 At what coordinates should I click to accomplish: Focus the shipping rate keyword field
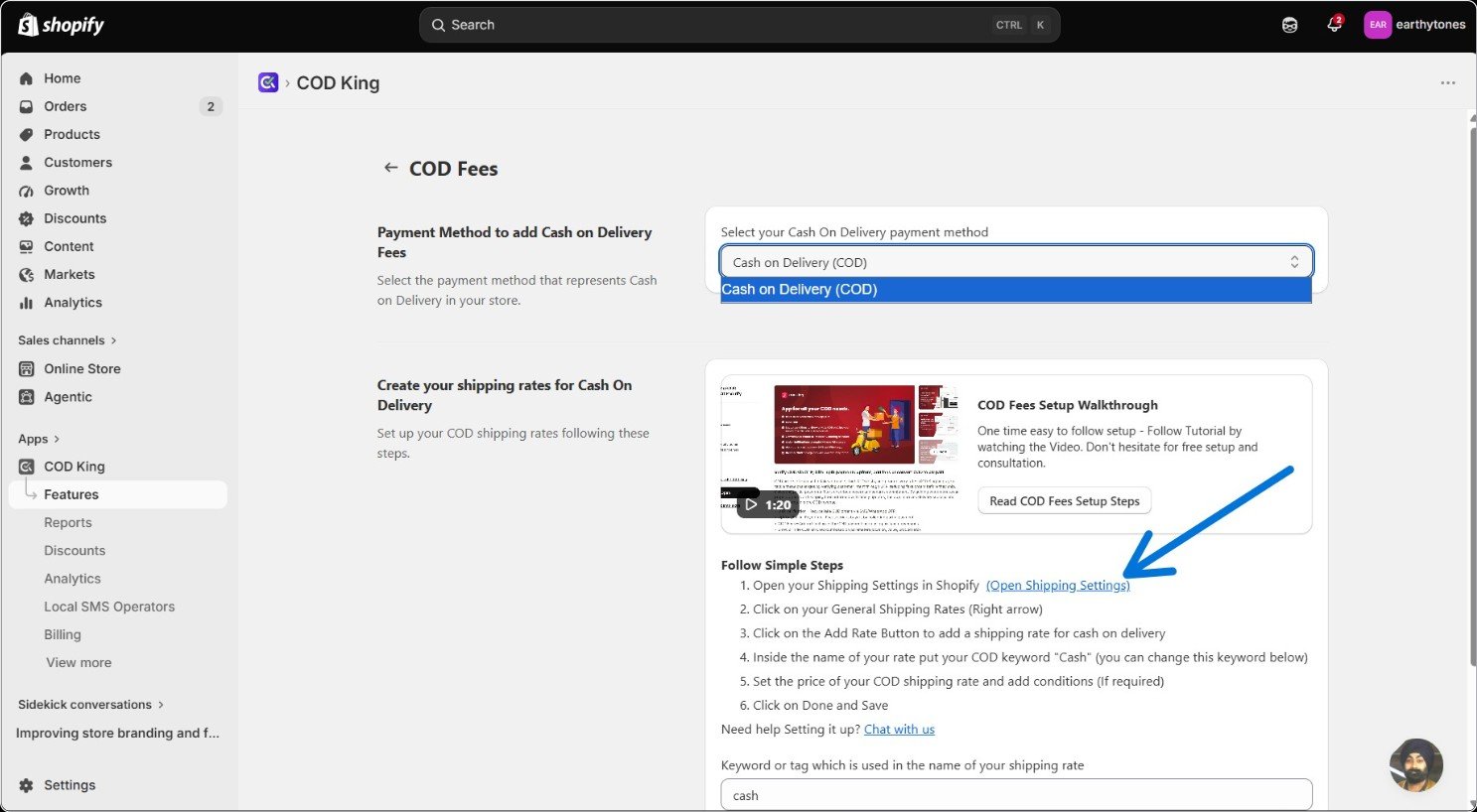point(1016,795)
